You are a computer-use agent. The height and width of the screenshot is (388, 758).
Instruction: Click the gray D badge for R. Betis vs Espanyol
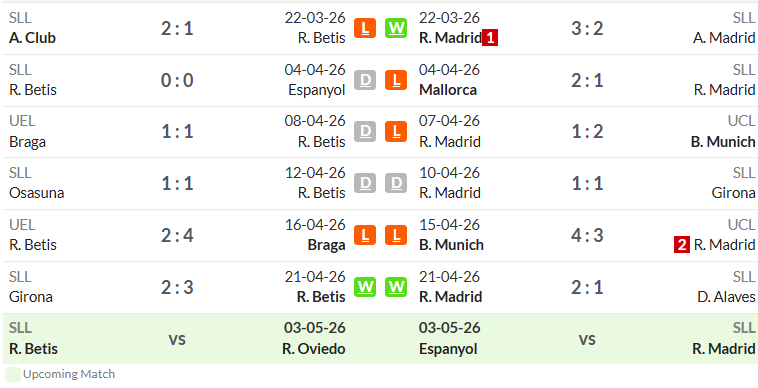point(365,80)
